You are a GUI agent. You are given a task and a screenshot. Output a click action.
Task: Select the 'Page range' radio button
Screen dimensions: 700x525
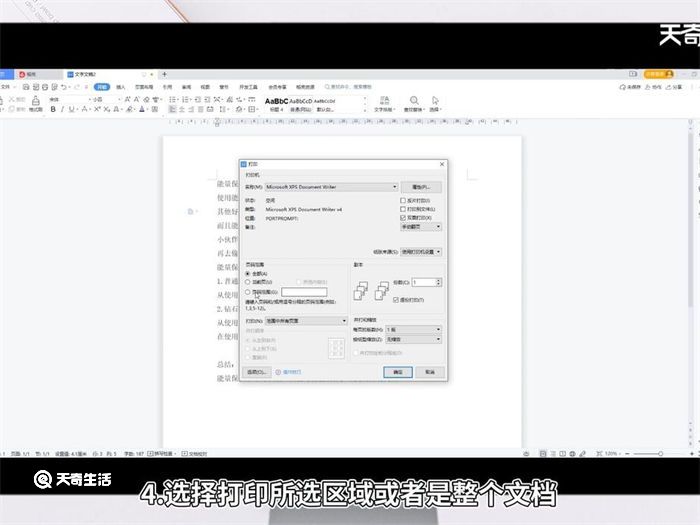pos(248,292)
